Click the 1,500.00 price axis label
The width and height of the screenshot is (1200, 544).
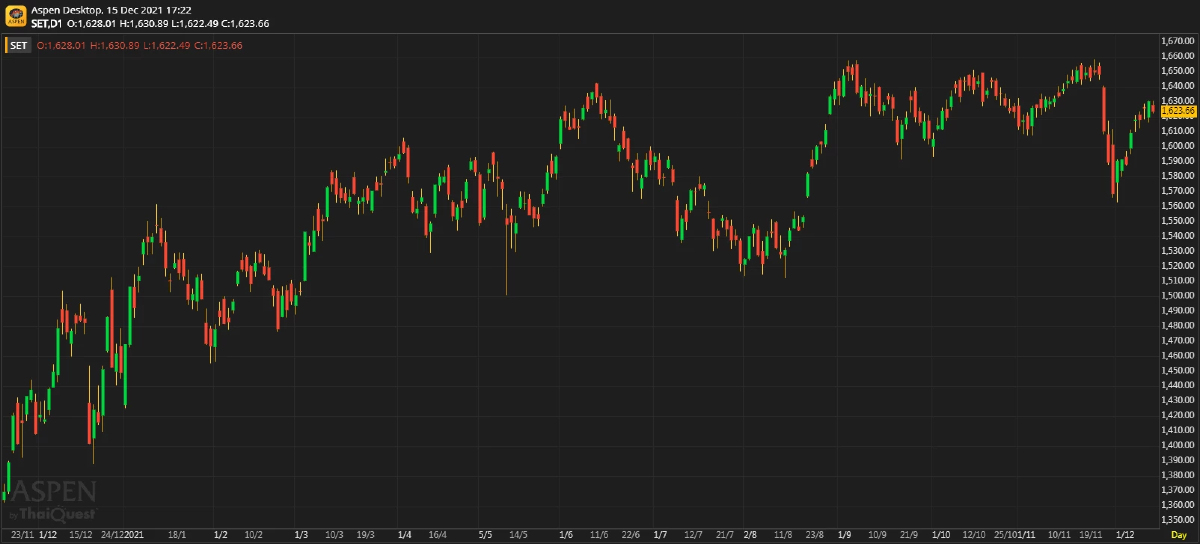(x=1179, y=295)
